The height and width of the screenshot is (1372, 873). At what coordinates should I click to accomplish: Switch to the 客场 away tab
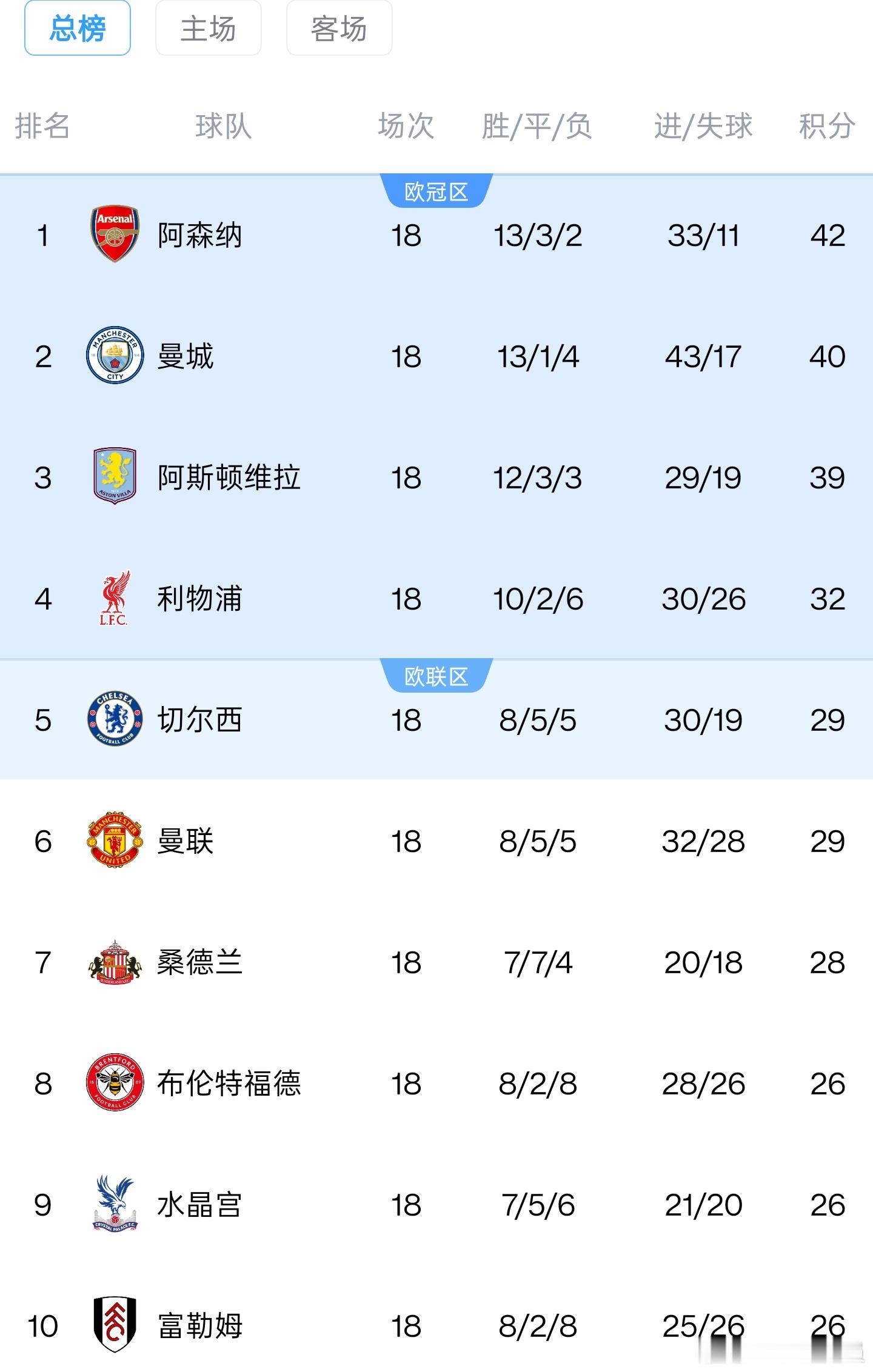click(x=339, y=28)
